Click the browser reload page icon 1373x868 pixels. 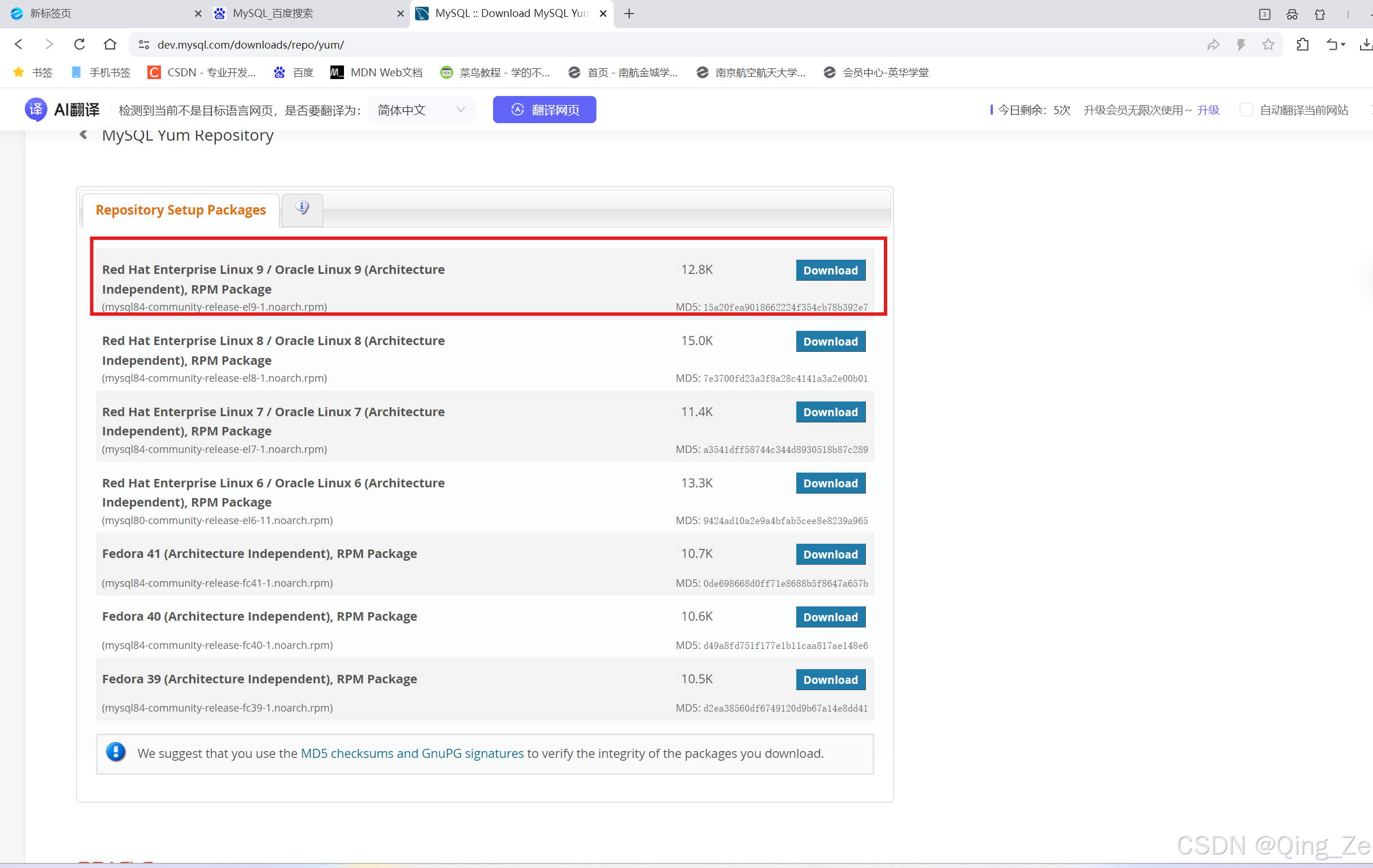point(79,44)
